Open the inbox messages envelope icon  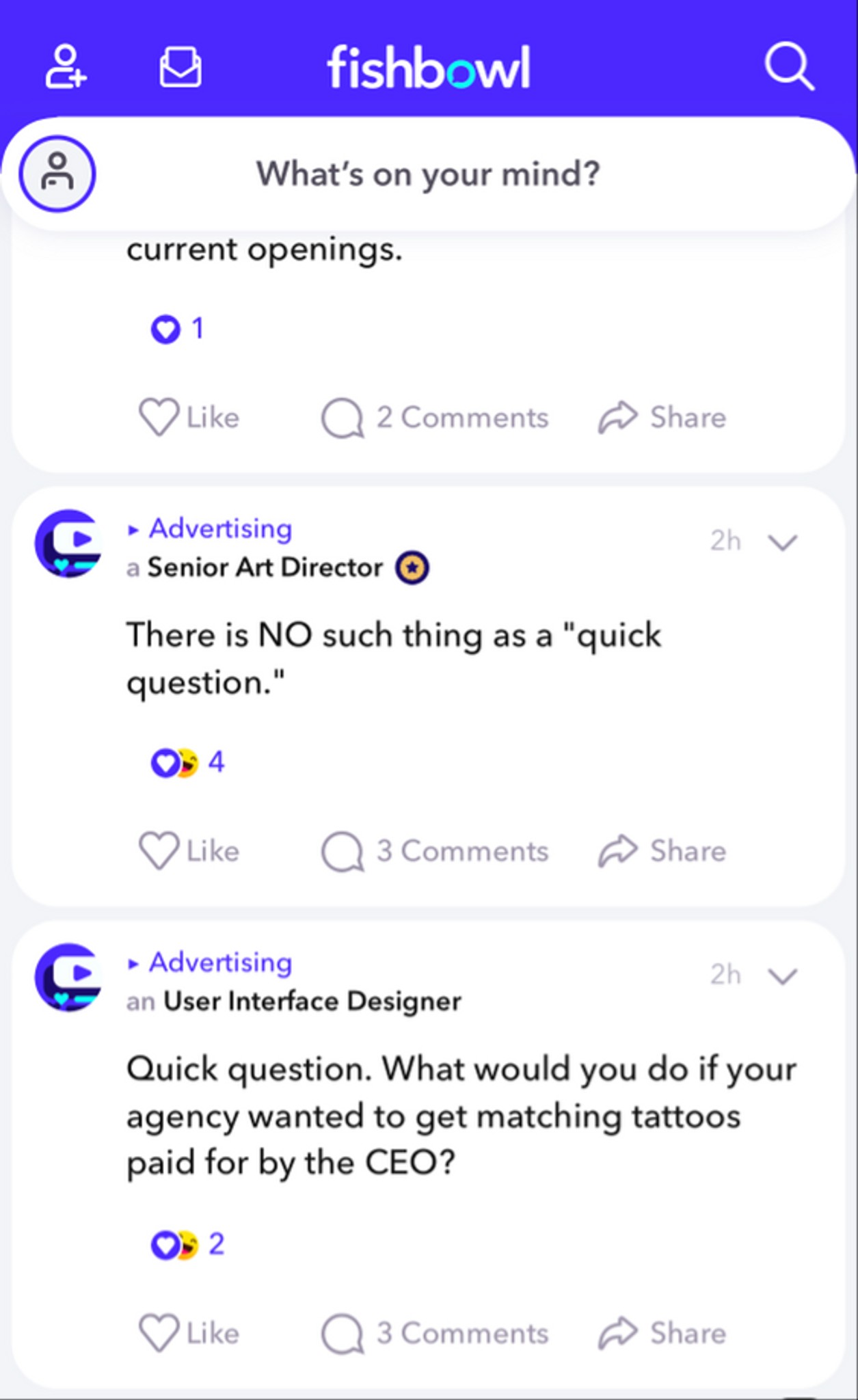(x=180, y=67)
